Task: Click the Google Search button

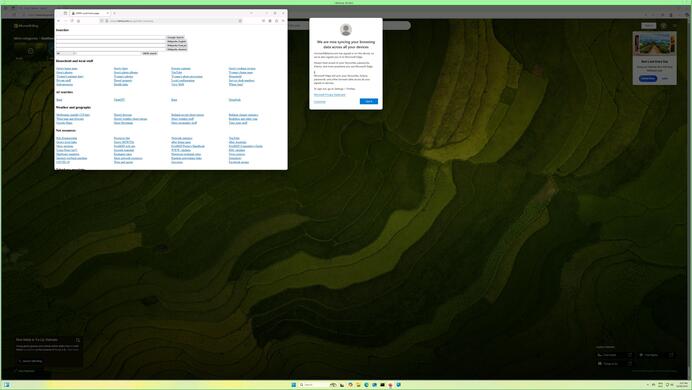Action: tap(175, 38)
